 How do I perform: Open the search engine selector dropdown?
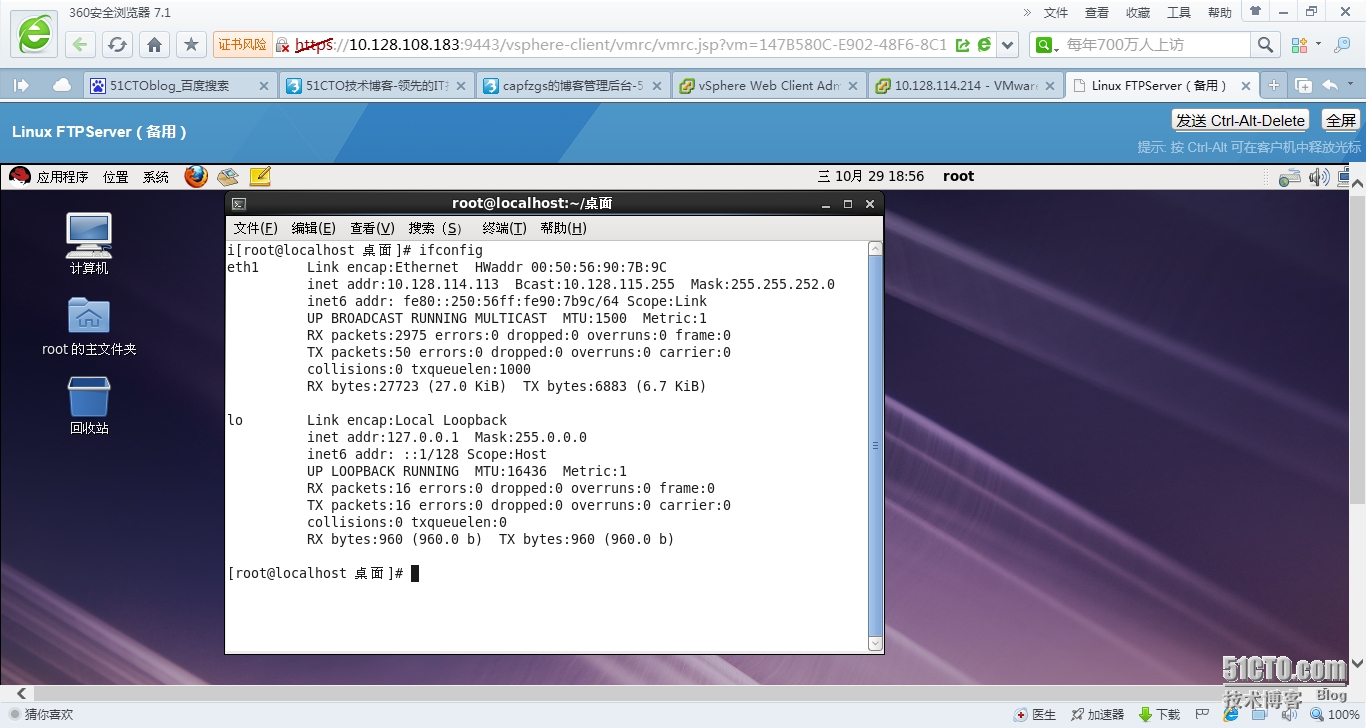point(1047,45)
